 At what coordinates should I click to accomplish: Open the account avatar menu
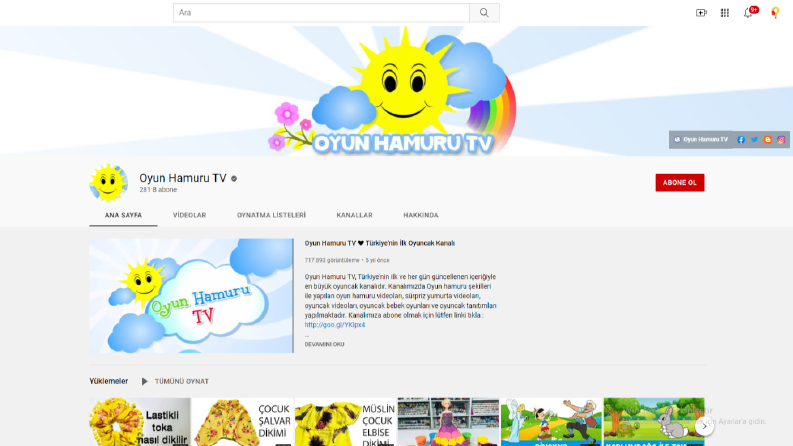tap(775, 13)
